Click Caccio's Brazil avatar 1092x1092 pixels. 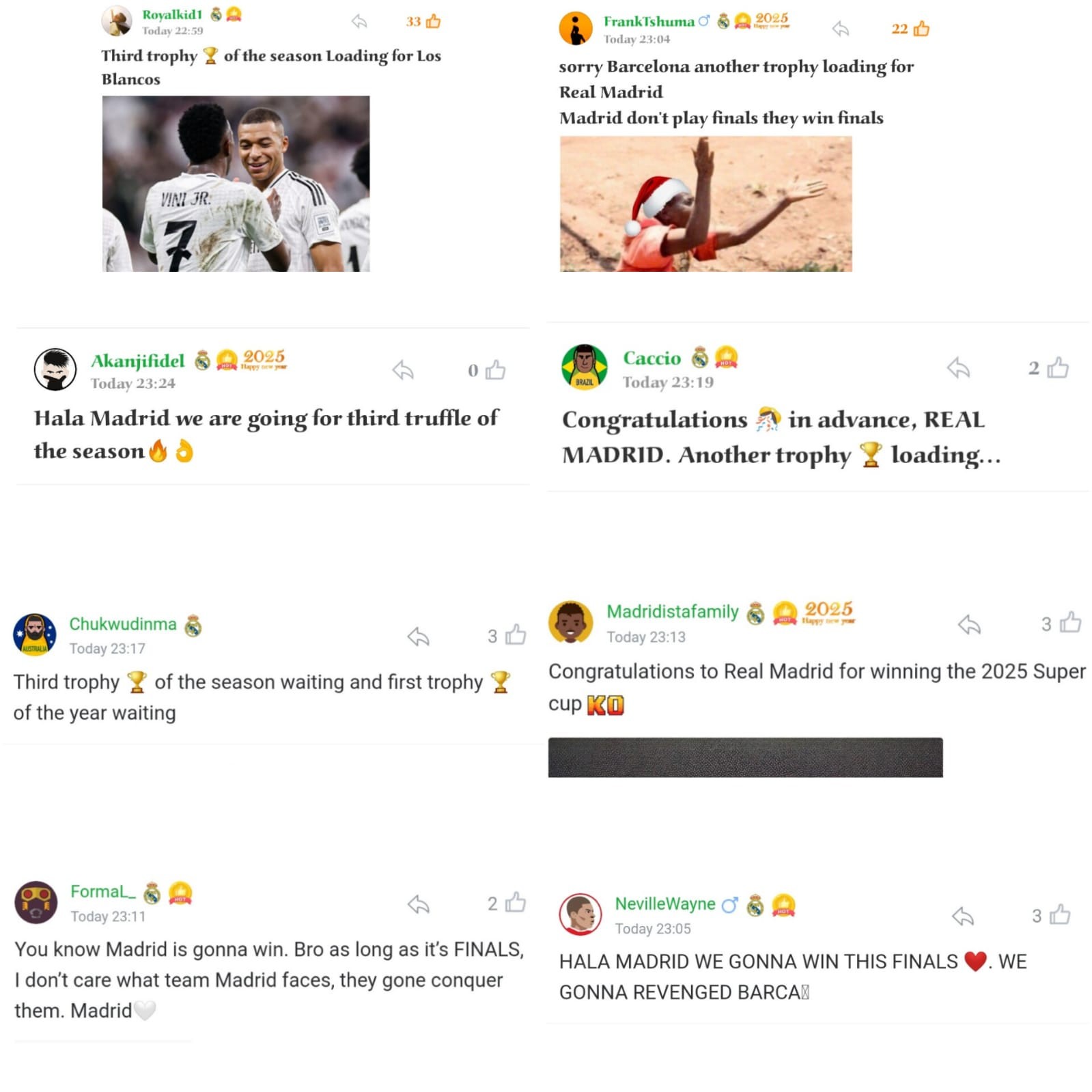(x=584, y=367)
